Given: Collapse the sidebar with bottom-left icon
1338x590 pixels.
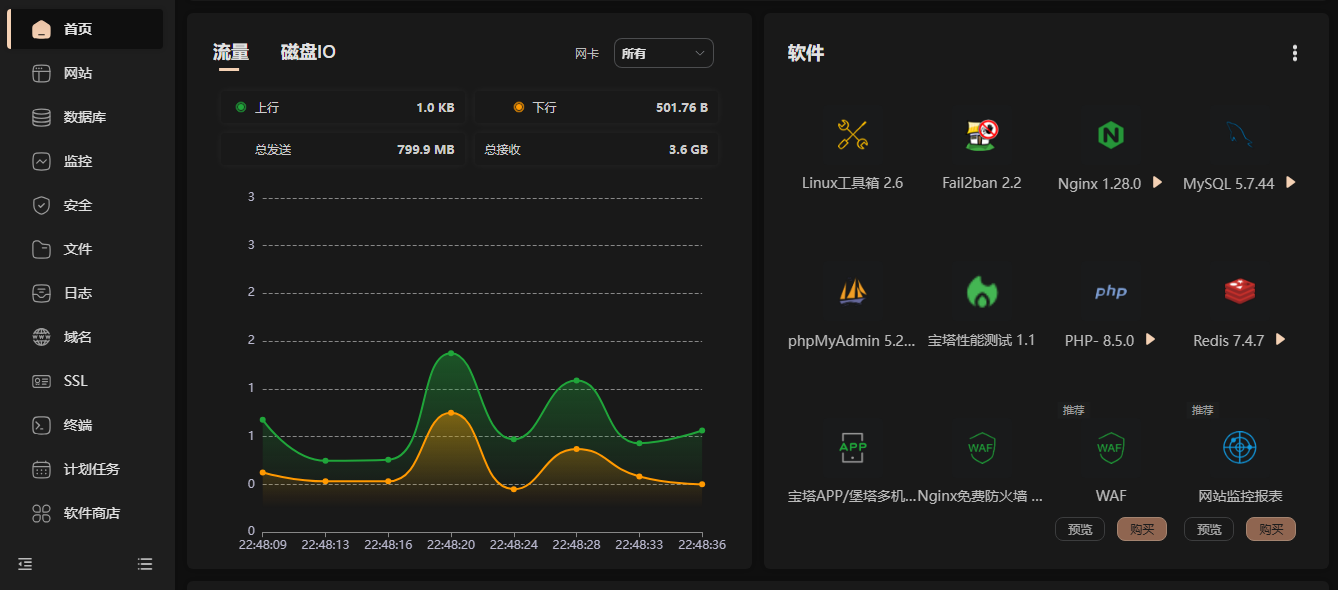Looking at the screenshot, I should pyautogui.click(x=26, y=564).
